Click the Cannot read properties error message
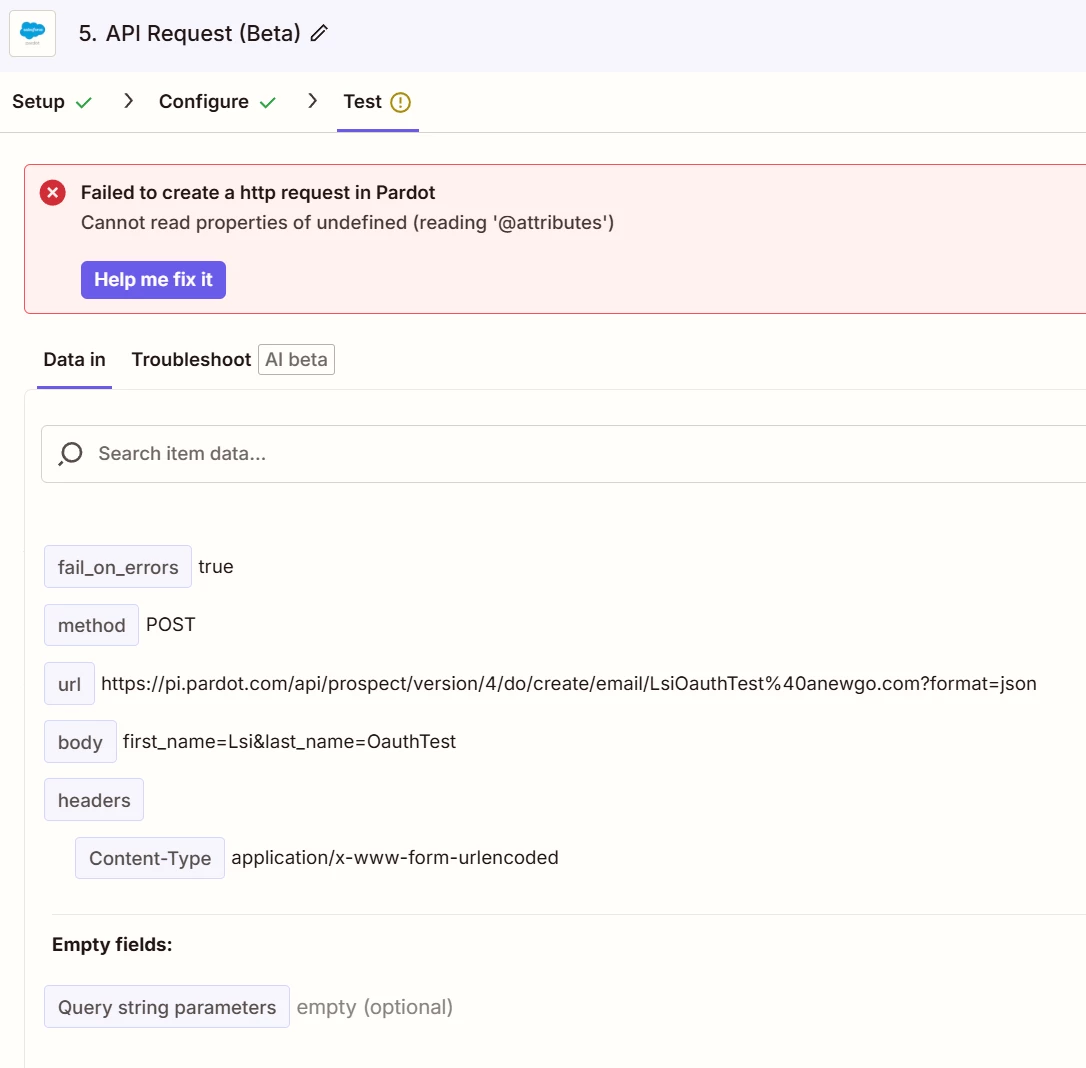Screen dimensions: 1086x1068 pyautogui.click(x=348, y=222)
